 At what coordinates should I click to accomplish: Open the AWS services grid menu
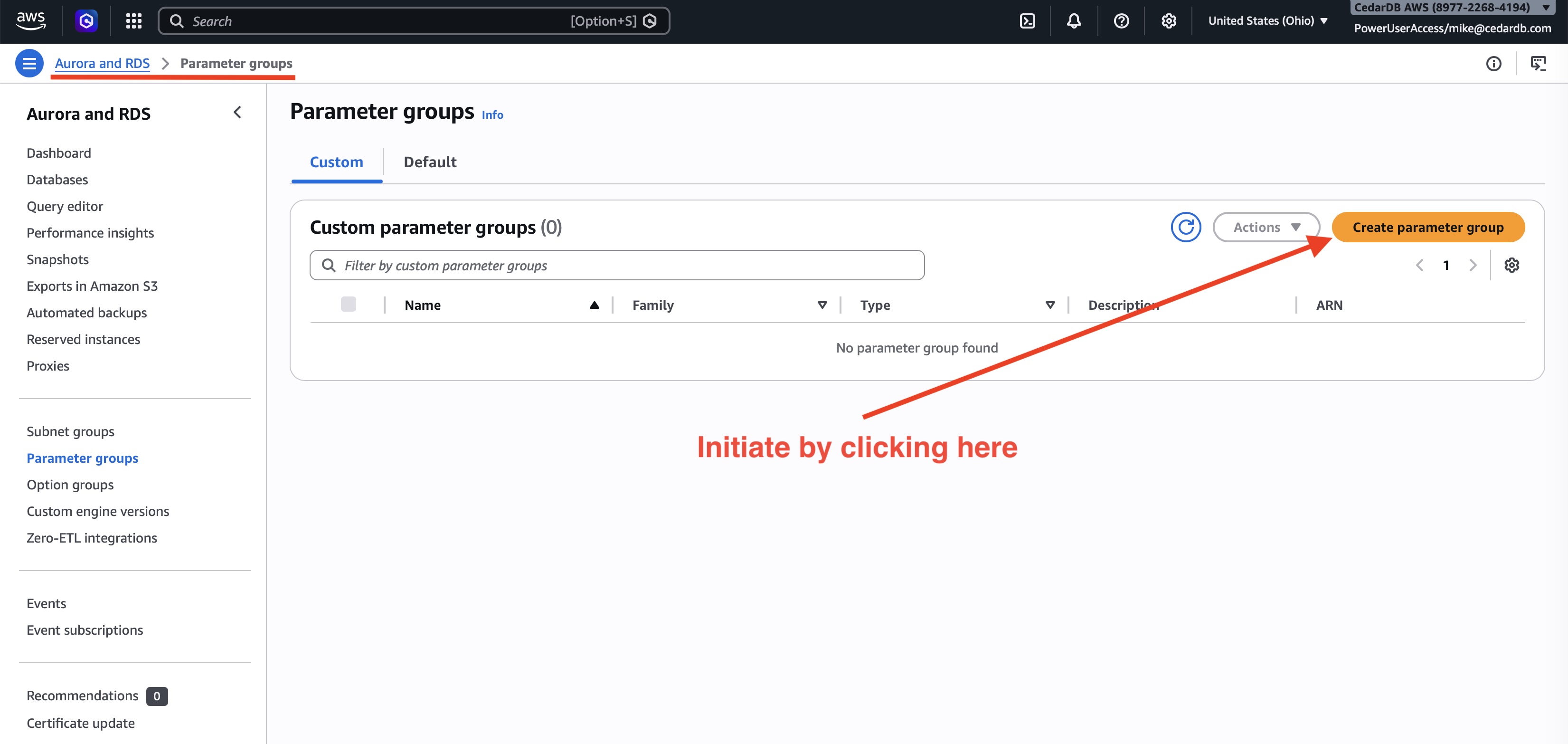click(x=133, y=21)
